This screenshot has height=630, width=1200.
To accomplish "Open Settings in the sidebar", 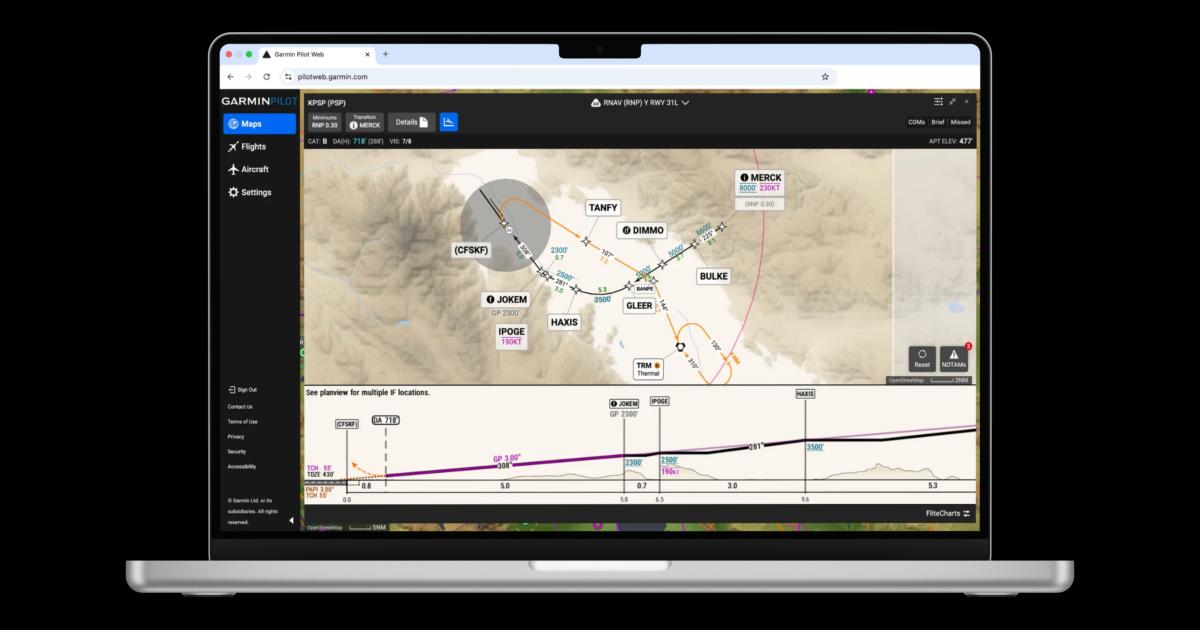I will [x=249, y=192].
